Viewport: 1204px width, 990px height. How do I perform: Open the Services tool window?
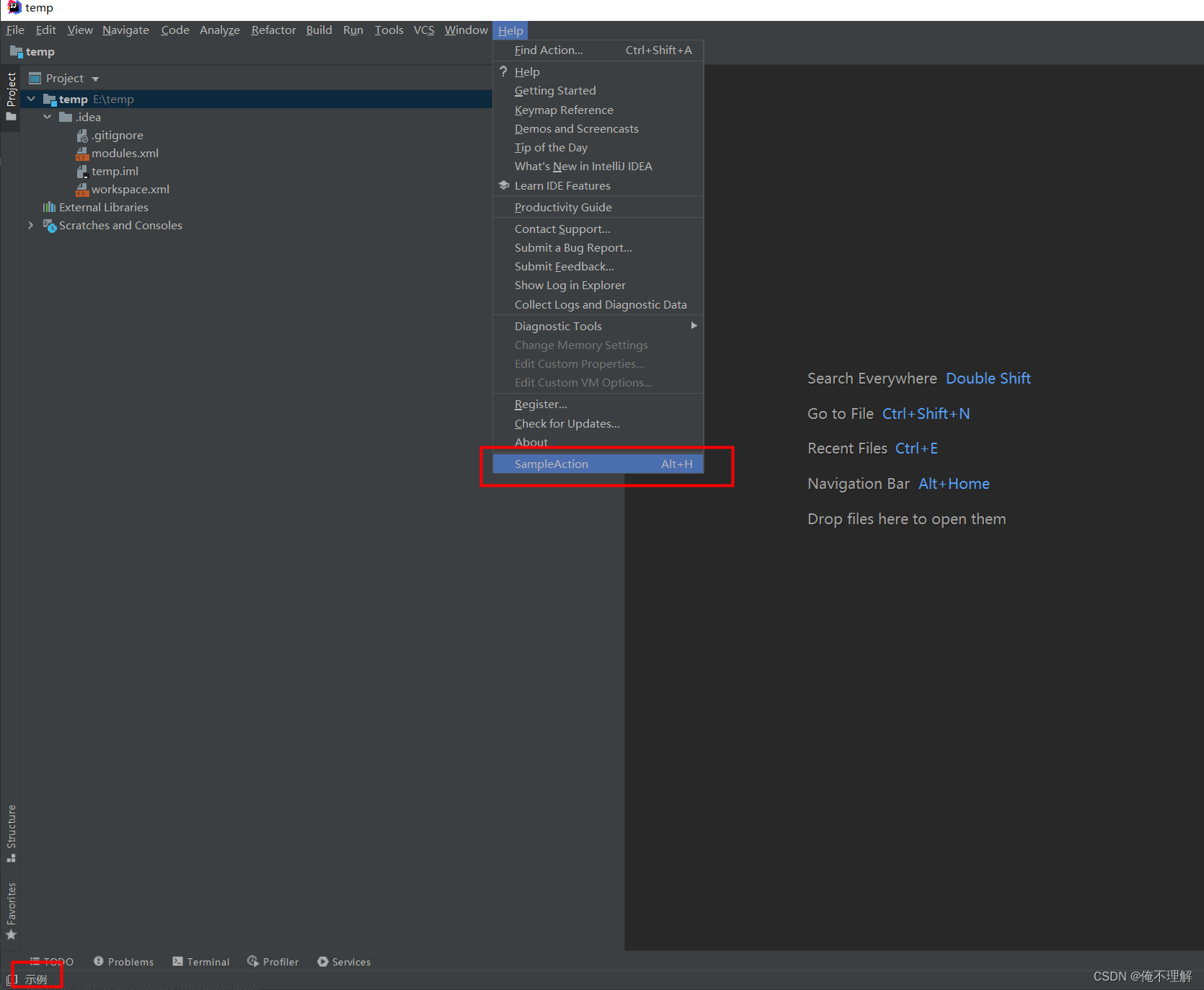pyautogui.click(x=344, y=962)
